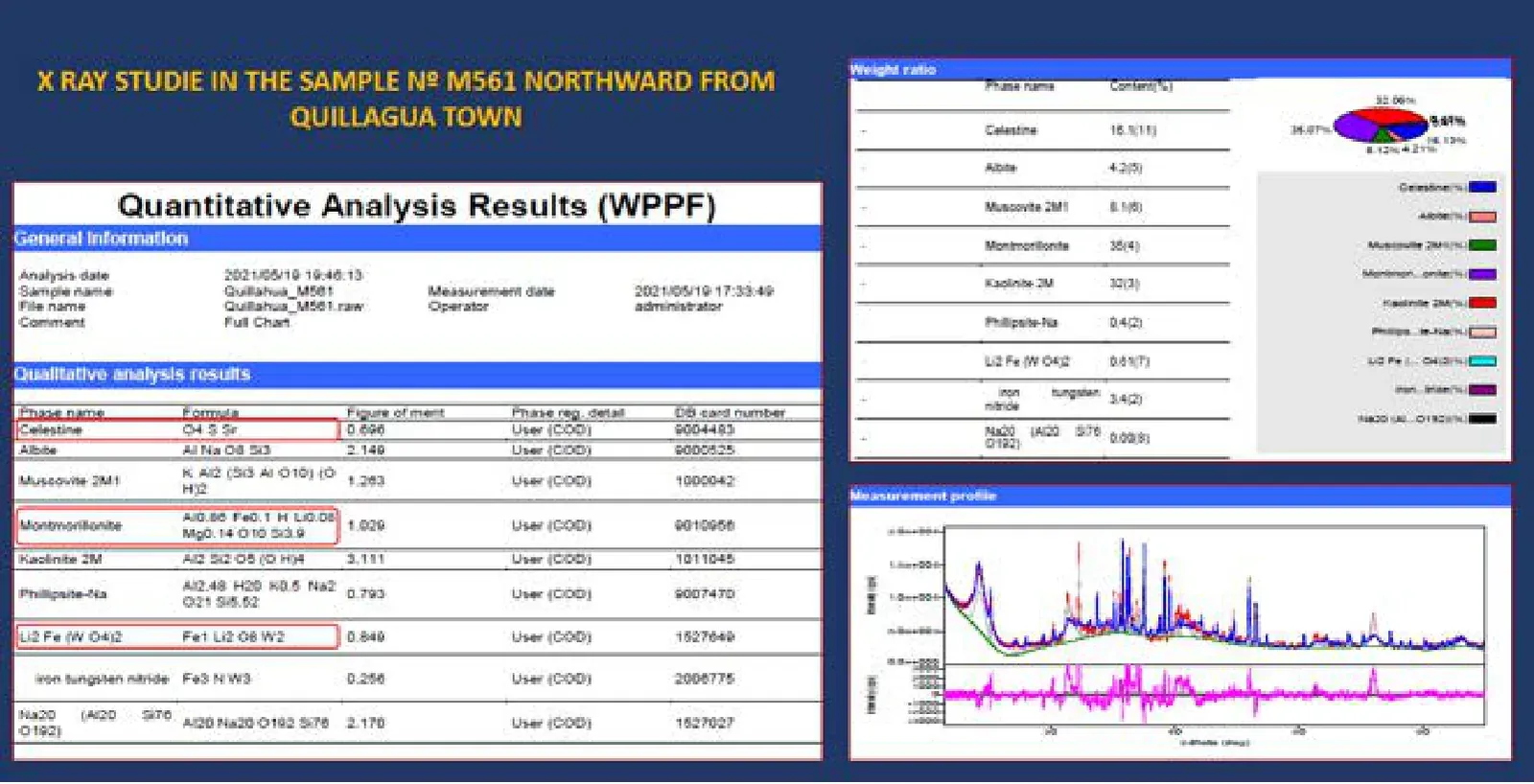Click the Fe3 N W3 formula cell
This screenshot has height=784, width=1534.
217,679
